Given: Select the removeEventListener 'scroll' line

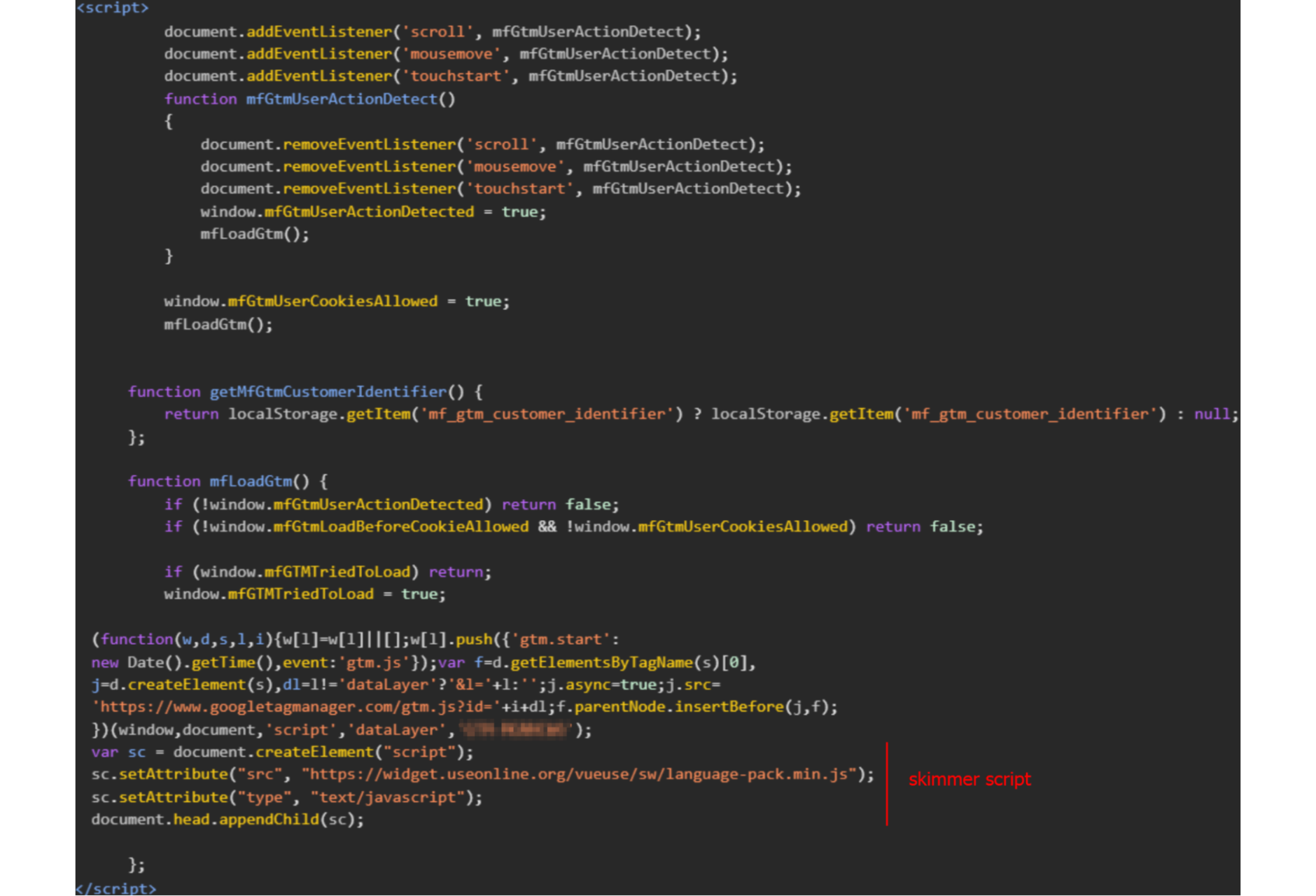Looking at the screenshot, I should pos(483,144).
